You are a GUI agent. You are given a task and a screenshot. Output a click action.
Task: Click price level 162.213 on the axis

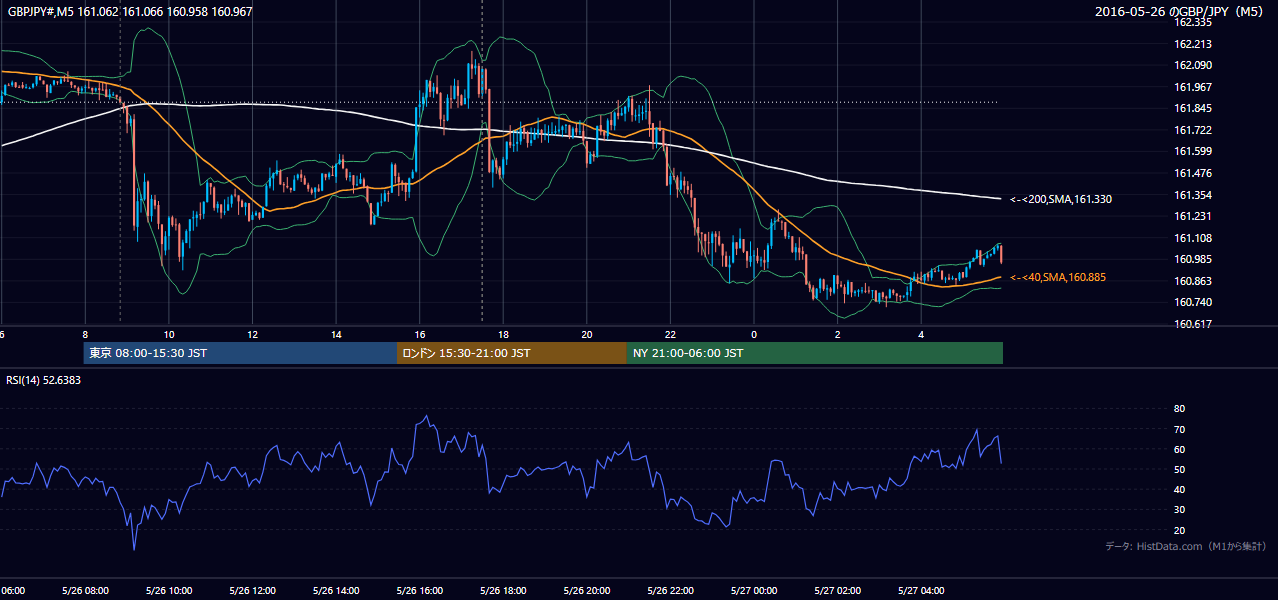tap(1193, 44)
